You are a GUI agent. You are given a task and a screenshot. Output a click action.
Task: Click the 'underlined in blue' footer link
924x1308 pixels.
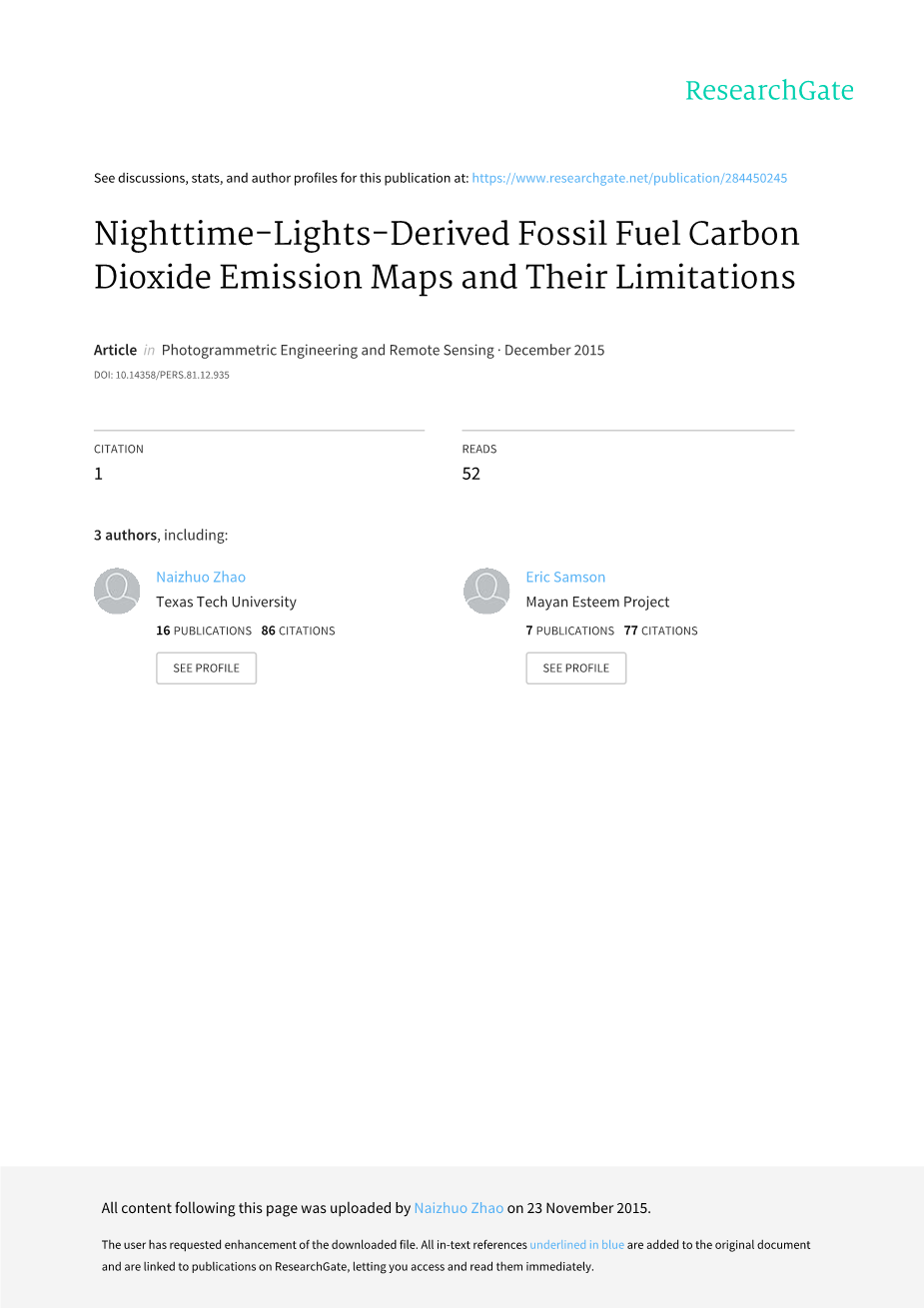(576, 1245)
